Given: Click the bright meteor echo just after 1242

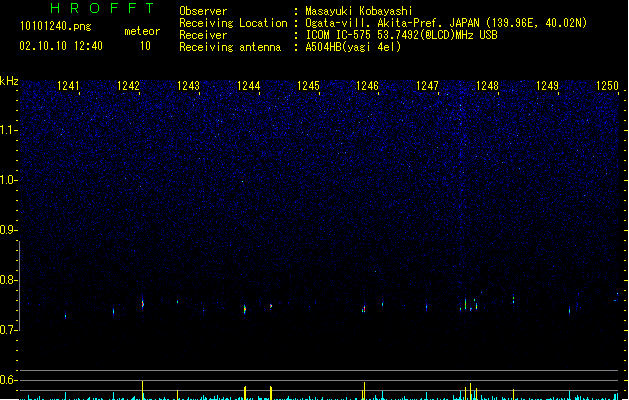Looking at the screenshot, I should (x=142, y=303).
